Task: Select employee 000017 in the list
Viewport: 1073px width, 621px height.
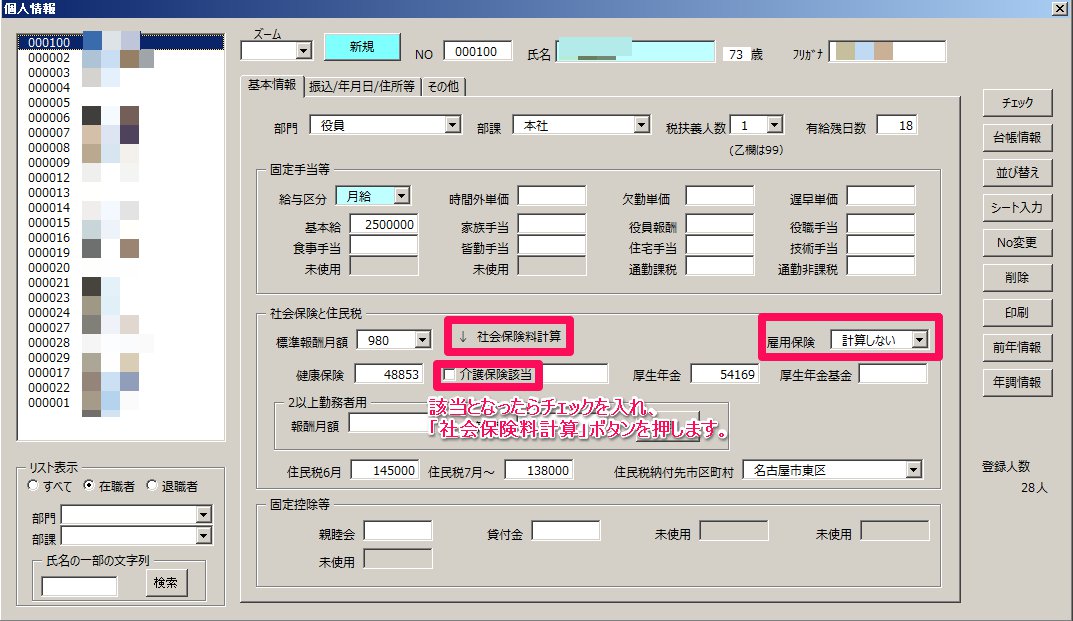Action: [x=120, y=372]
